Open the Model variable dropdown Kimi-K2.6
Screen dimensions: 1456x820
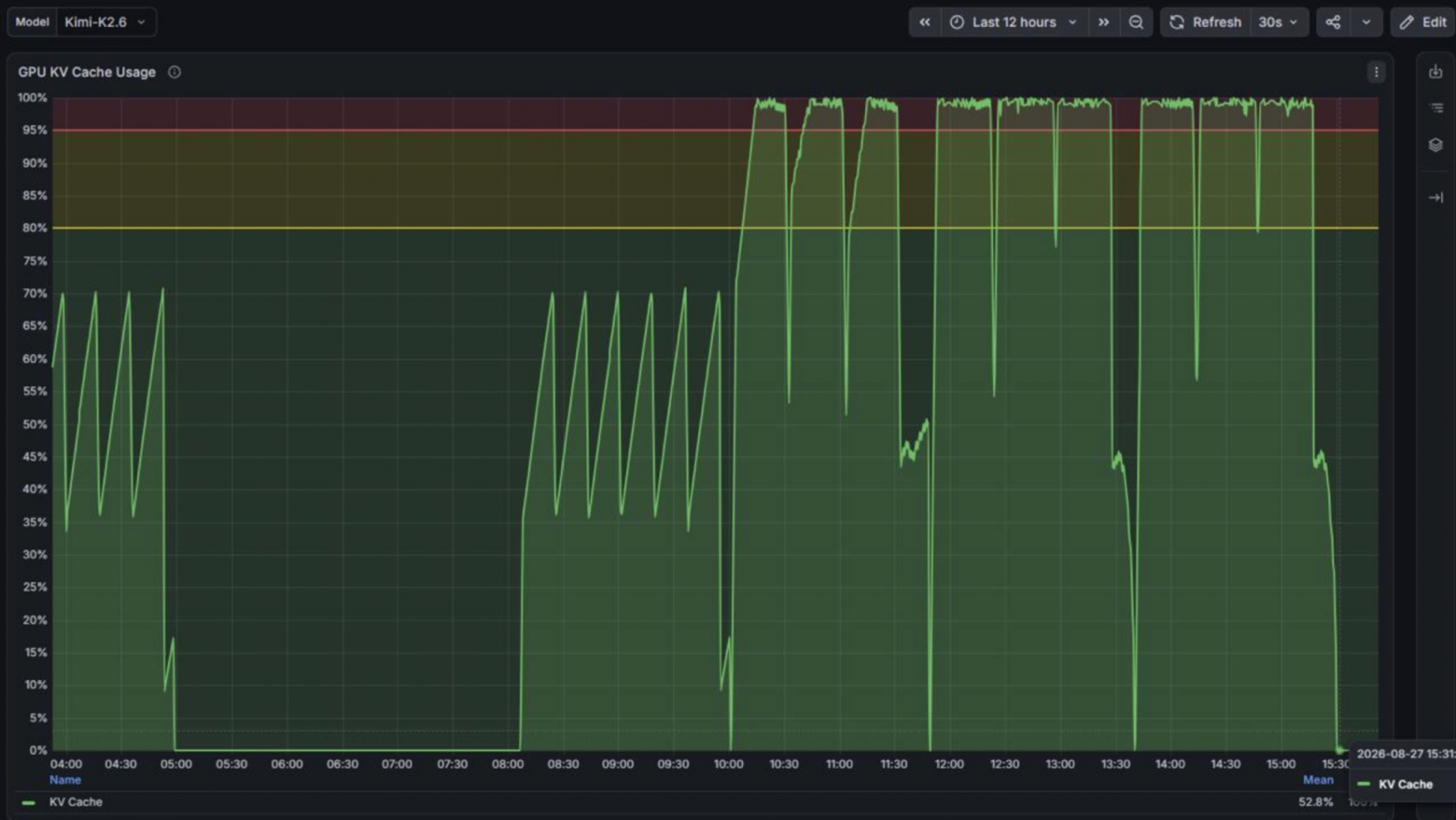[106, 21]
